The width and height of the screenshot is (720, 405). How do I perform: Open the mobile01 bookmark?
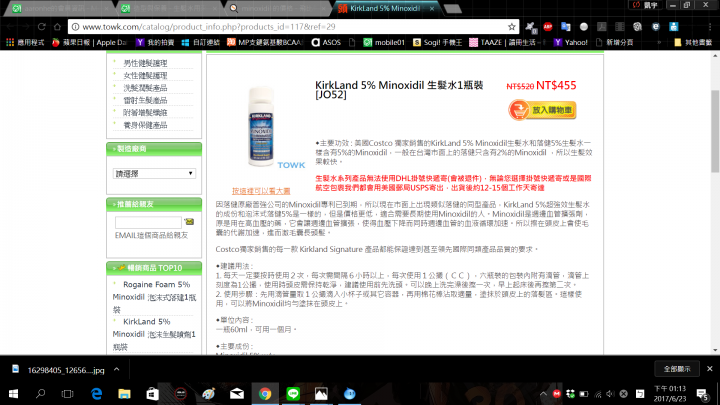coord(384,42)
